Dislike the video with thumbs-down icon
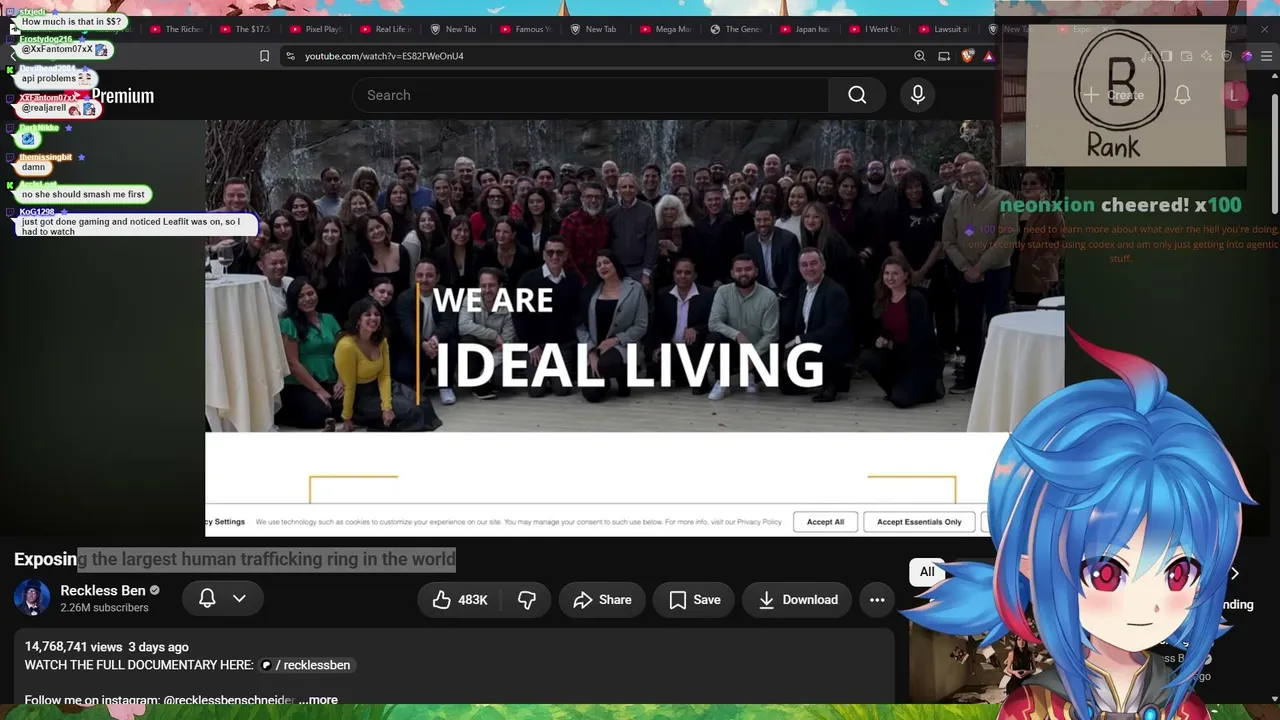 tap(527, 600)
